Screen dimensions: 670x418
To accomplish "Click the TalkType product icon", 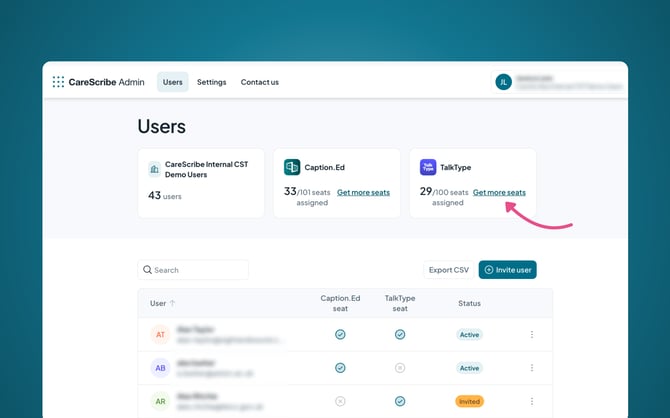I will (x=428, y=167).
